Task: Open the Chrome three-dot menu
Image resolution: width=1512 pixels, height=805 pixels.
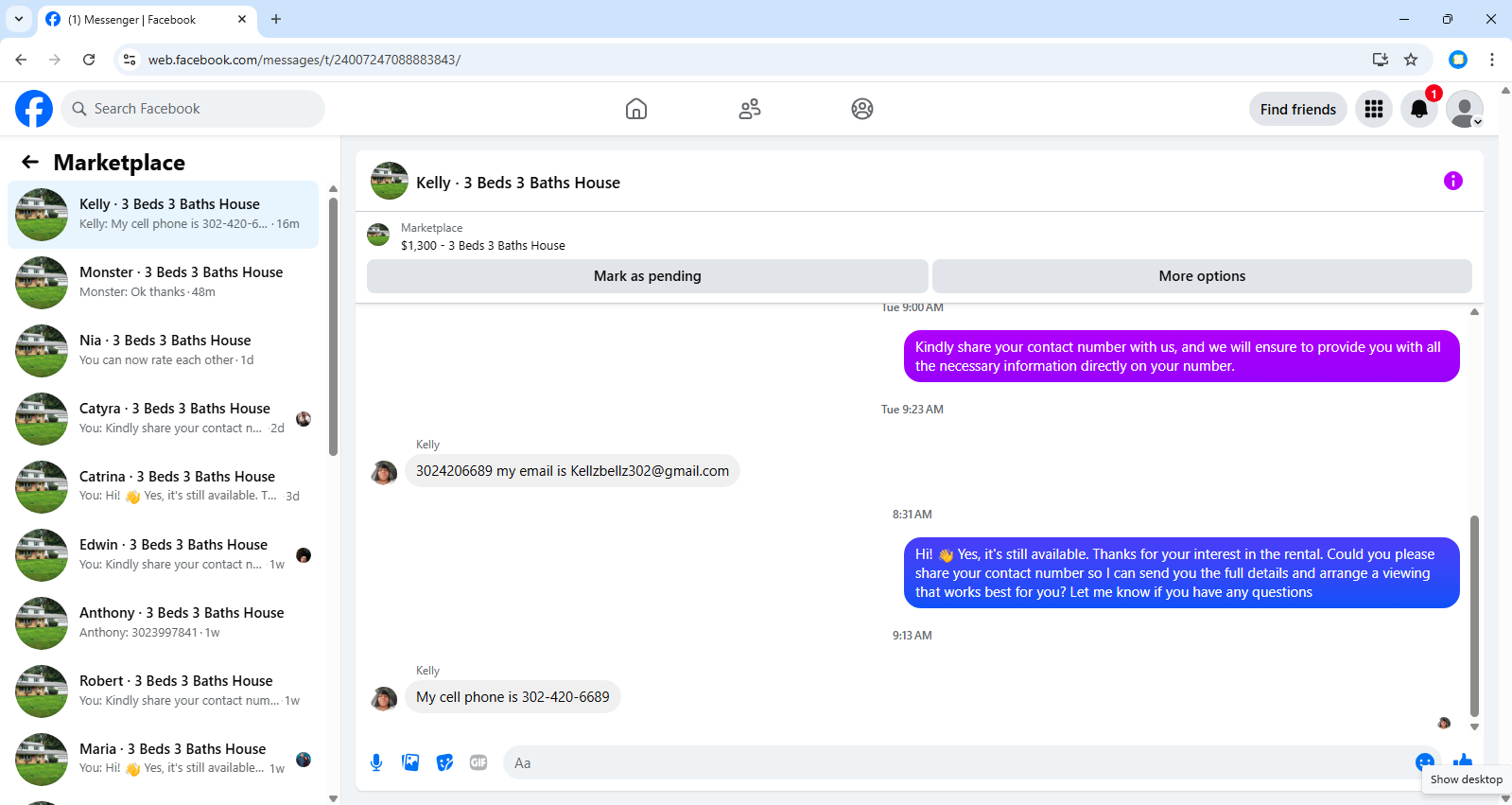Action: 1492,60
